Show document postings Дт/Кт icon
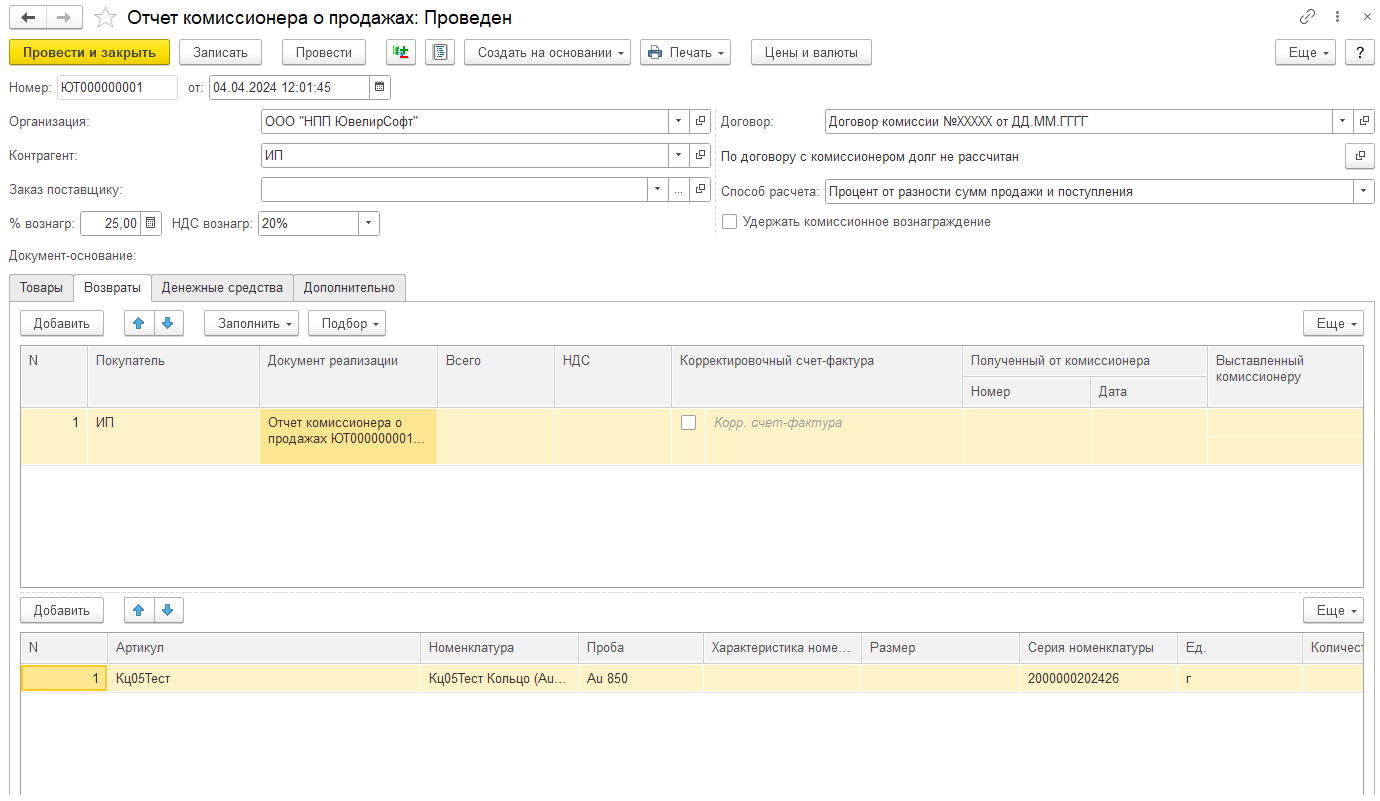 [x=402, y=52]
